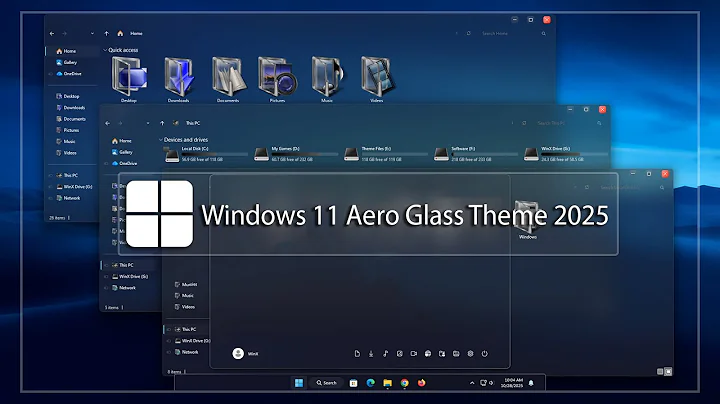The width and height of the screenshot is (720, 404).
Task: Open the Videos folder in Quick access
Action: coord(377,79)
